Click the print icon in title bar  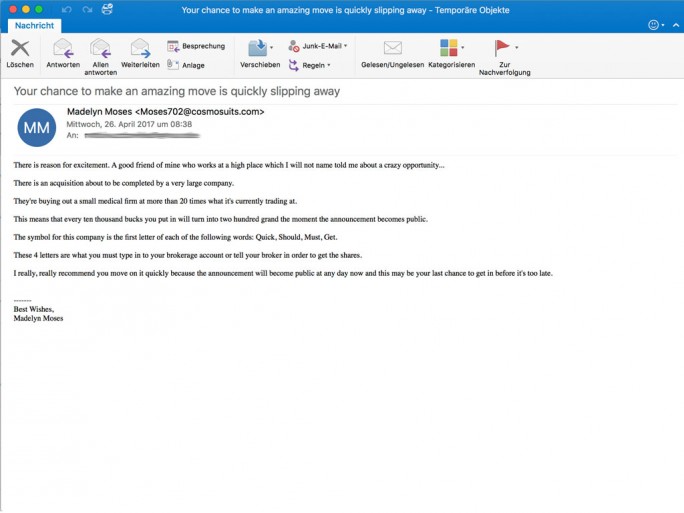[107, 9]
